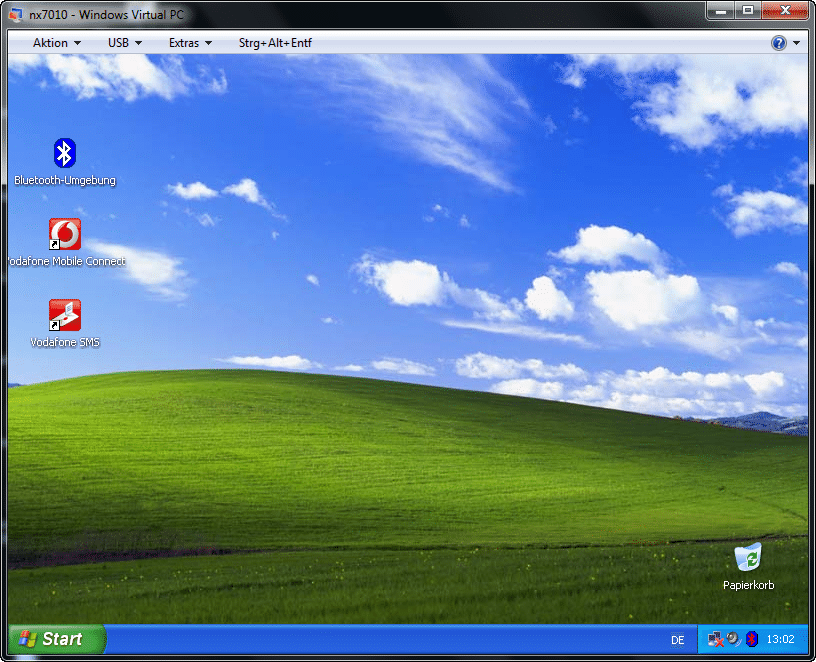Viewport: 816px width, 662px height.
Task: Click the DE language indicator
Action: 677,640
